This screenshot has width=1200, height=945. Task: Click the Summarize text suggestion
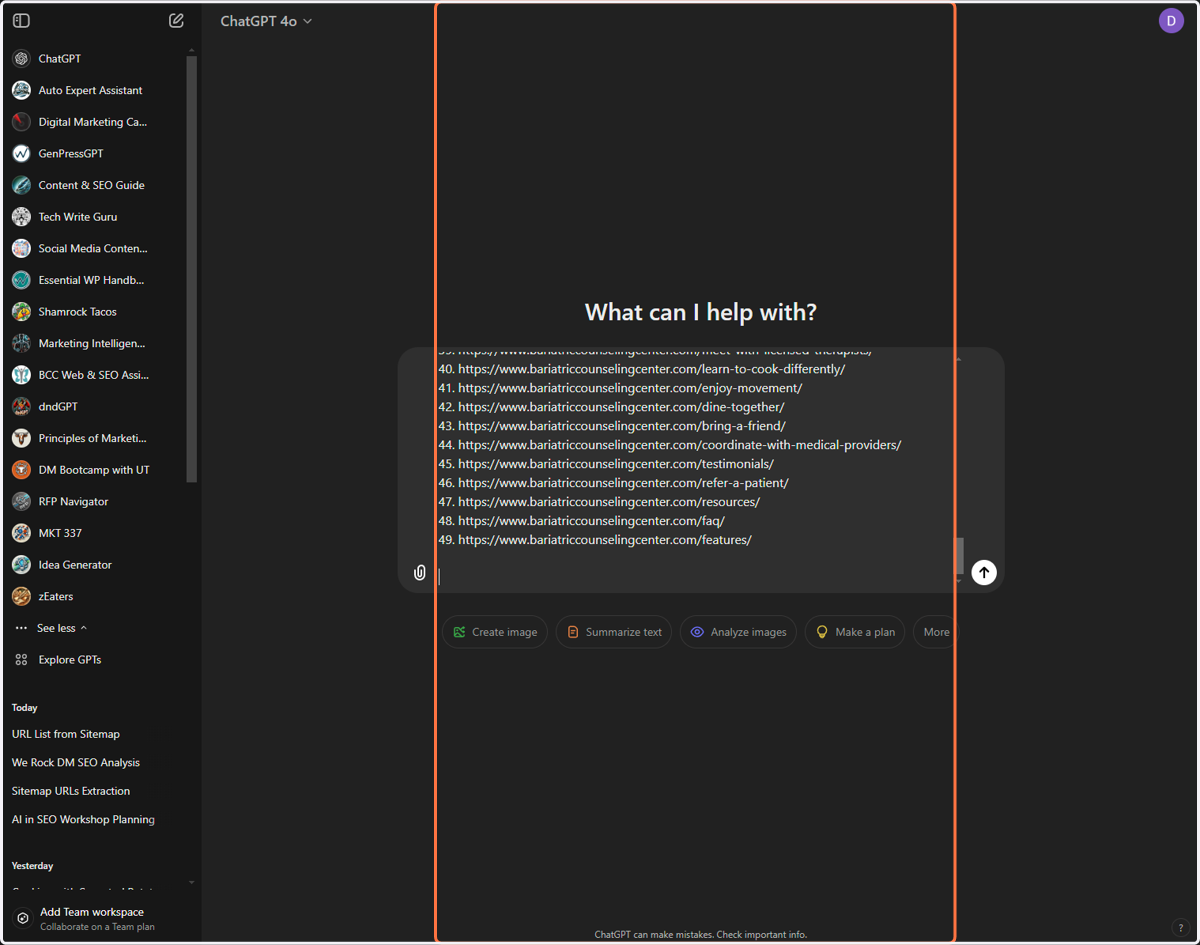614,632
